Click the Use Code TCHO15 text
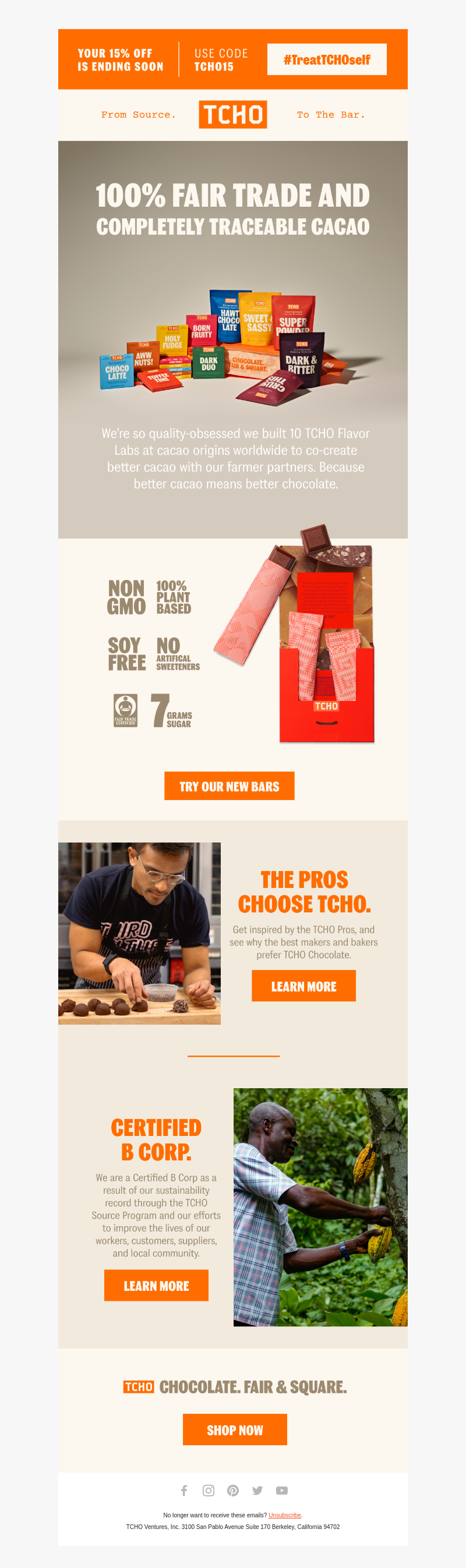466x1568 pixels. click(x=221, y=59)
